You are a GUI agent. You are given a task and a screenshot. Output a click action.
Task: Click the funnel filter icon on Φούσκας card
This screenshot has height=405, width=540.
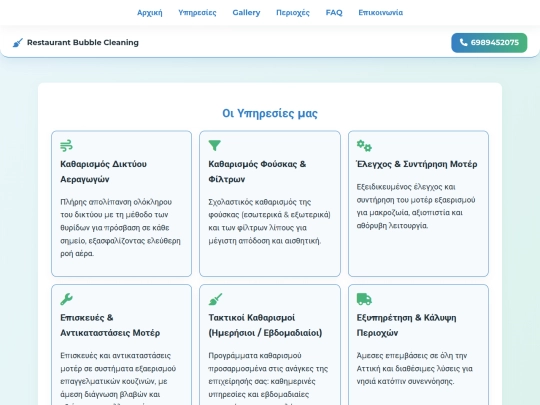click(x=214, y=145)
